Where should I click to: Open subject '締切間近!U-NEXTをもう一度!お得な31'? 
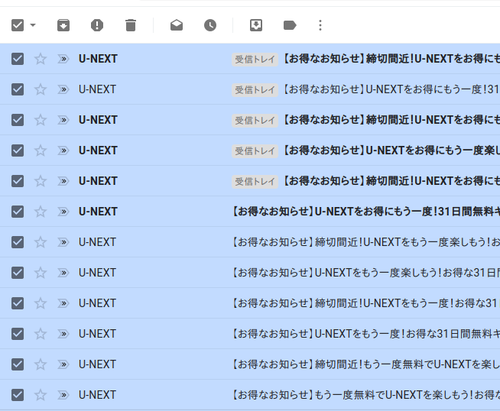click(x=366, y=303)
